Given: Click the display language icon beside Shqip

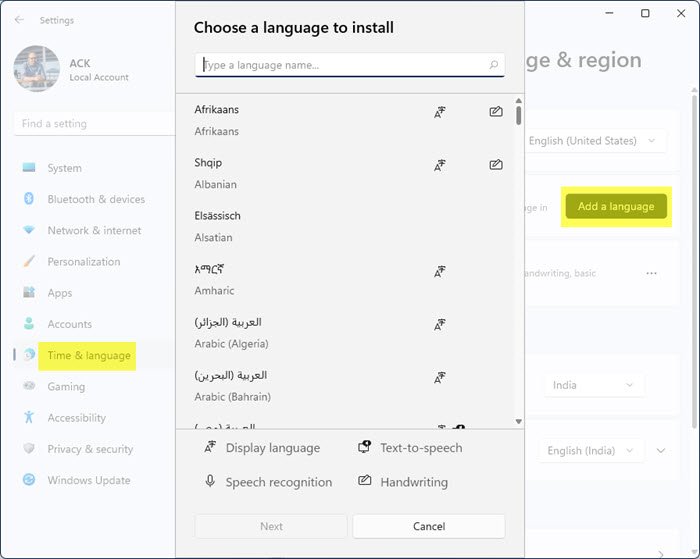Looking at the screenshot, I should click(x=440, y=165).
